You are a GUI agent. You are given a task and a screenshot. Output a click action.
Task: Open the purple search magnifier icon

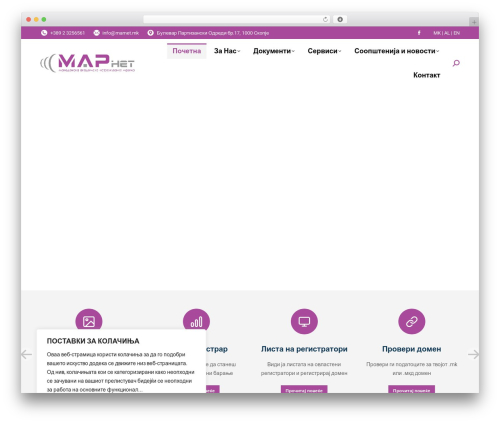(456, 63)
